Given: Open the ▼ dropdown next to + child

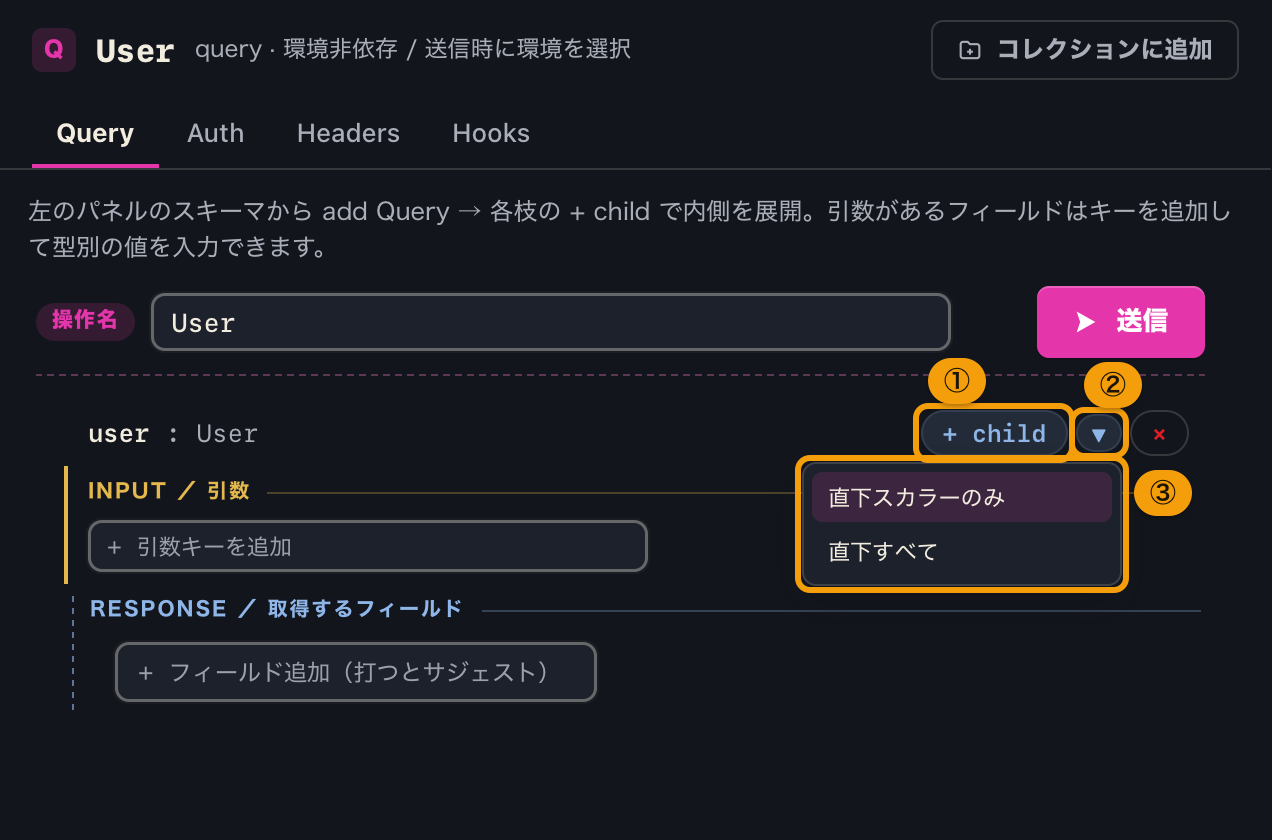Looking at the screenshot, I should (x=1099, y=434).
